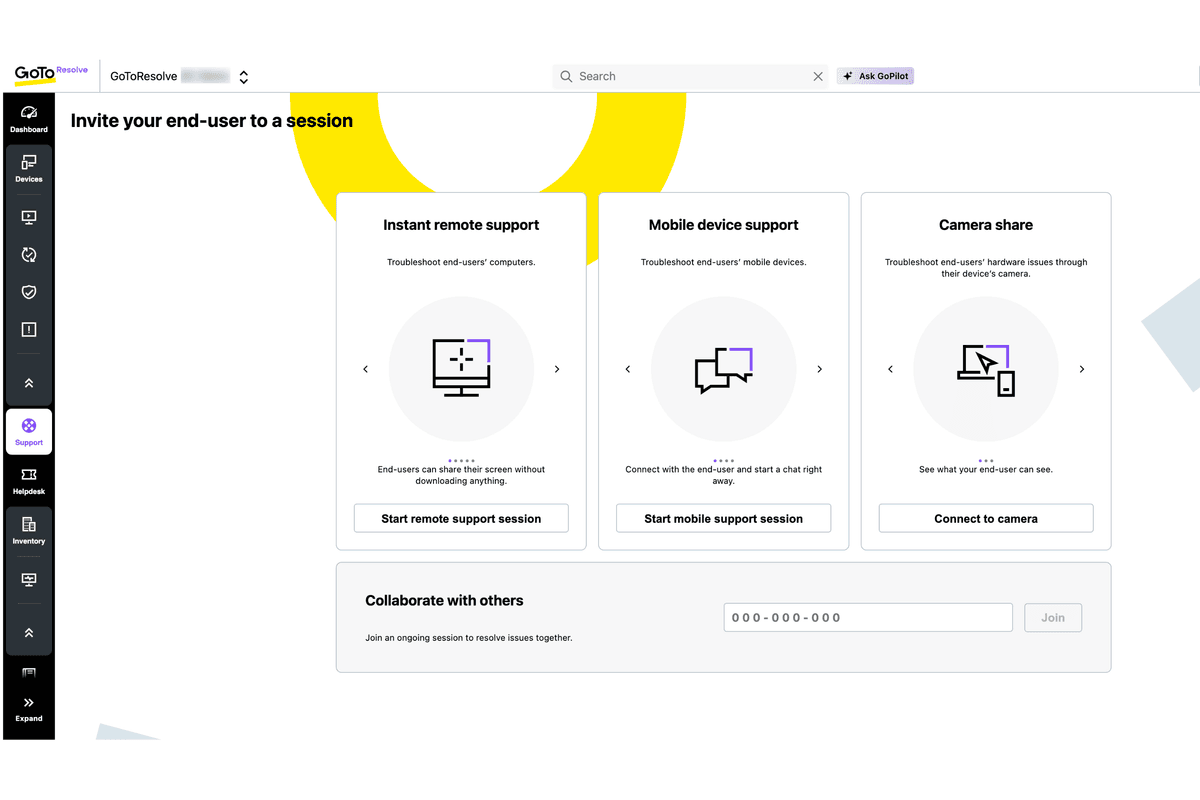Open Ask GoPilot assistant
The width and height of the screenshot is (1200, 800).
tap(875, 76)
